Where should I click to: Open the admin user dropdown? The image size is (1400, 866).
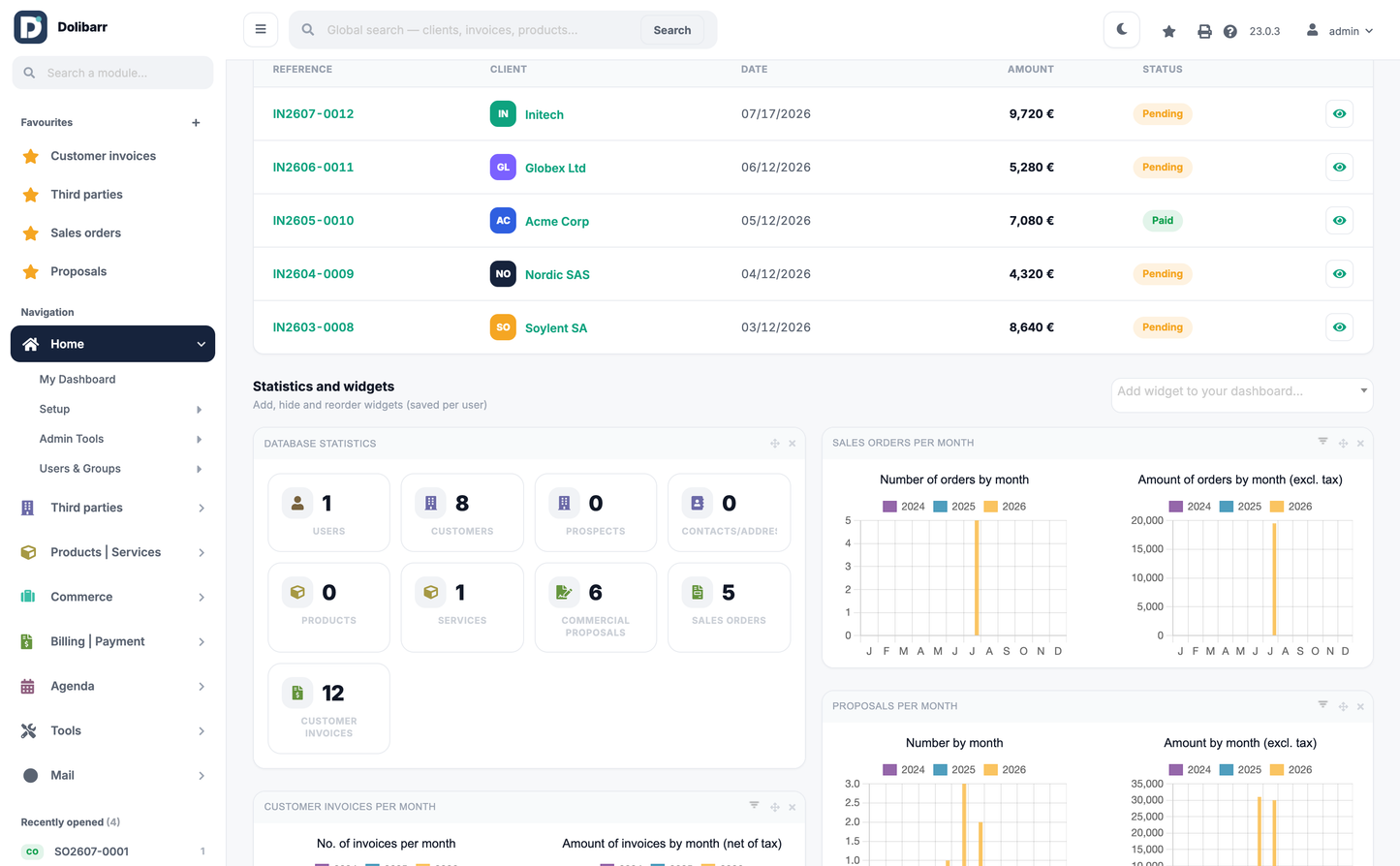(1340, 31)
